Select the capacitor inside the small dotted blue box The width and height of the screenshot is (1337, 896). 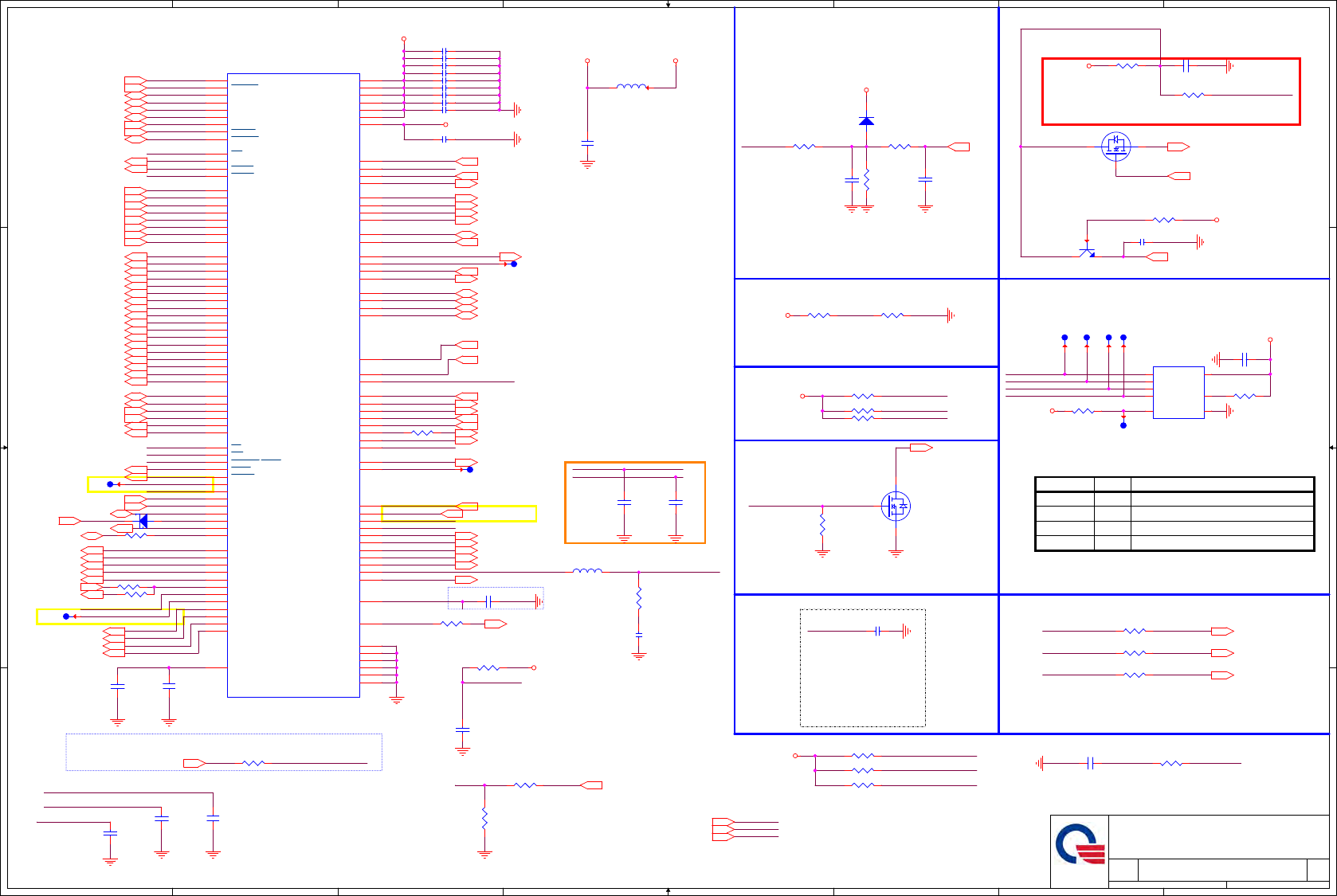488,601
